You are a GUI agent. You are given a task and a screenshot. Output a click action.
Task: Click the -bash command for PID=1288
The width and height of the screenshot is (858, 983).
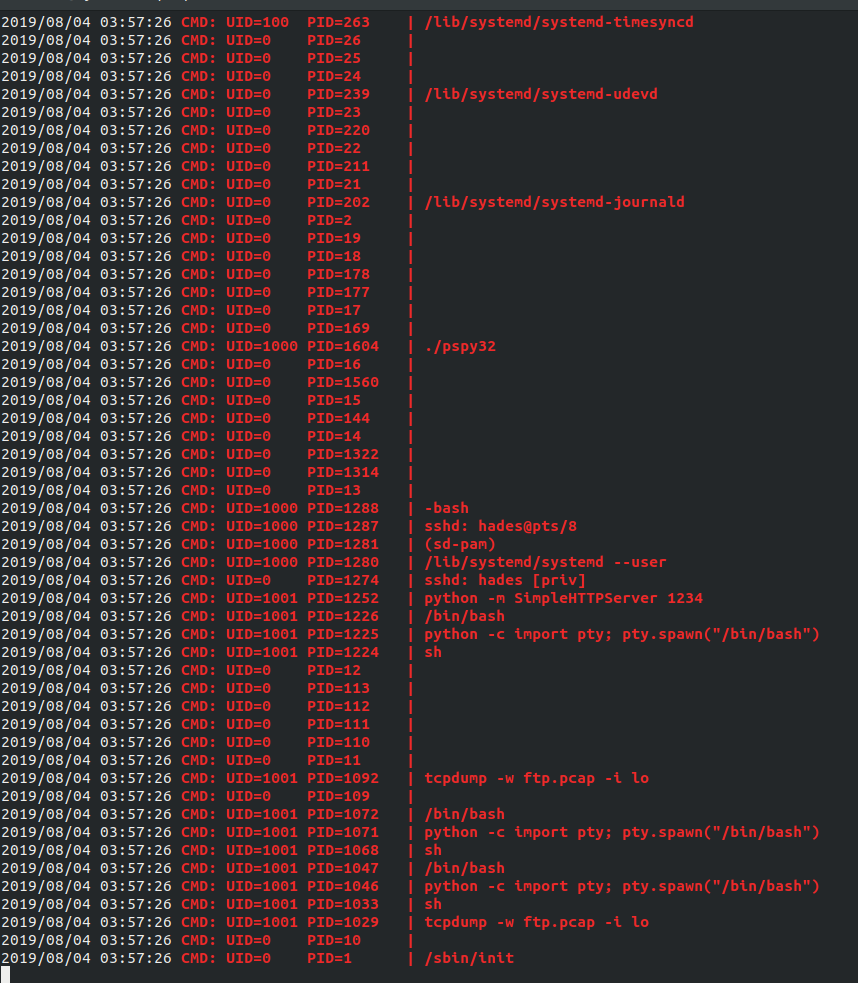pos(446,508)
